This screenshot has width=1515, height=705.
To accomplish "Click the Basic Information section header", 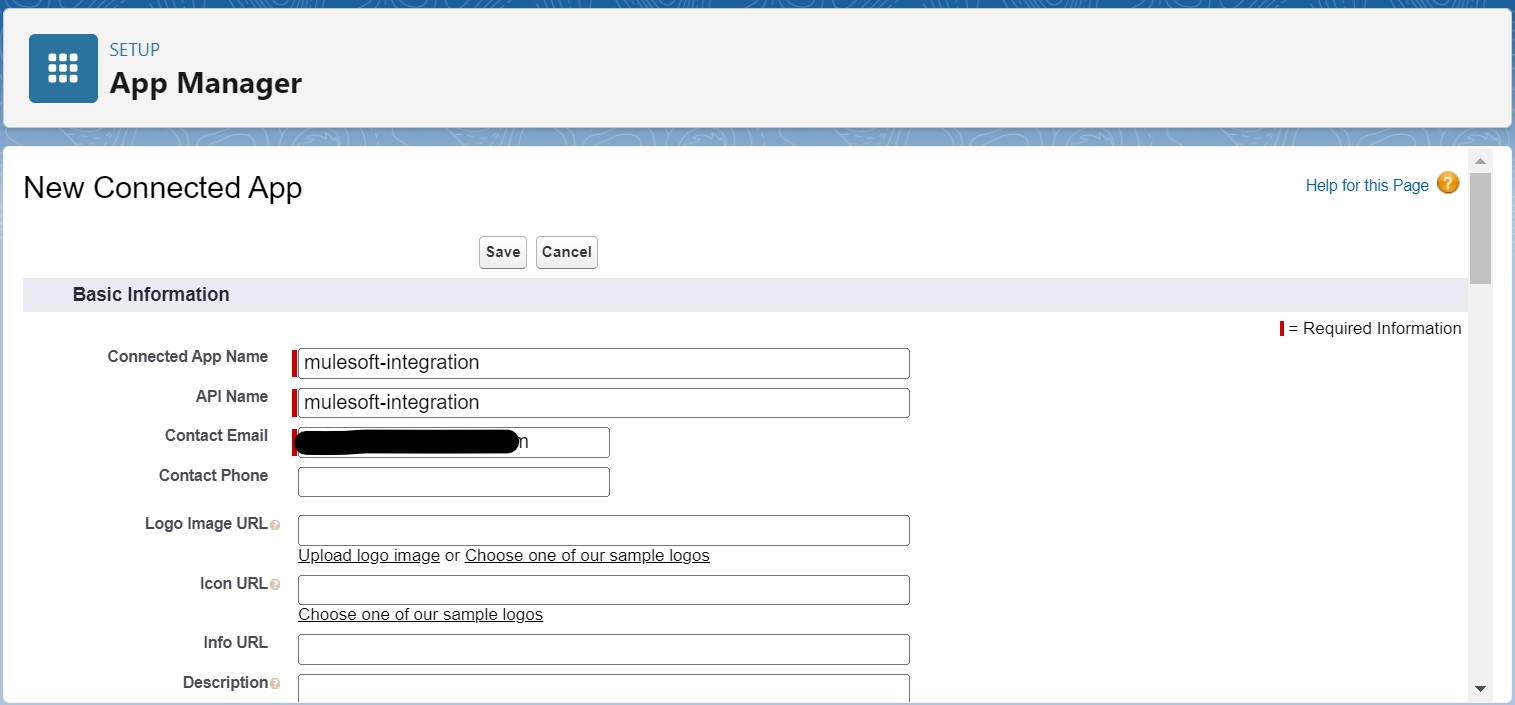I will tap(745, 295).
